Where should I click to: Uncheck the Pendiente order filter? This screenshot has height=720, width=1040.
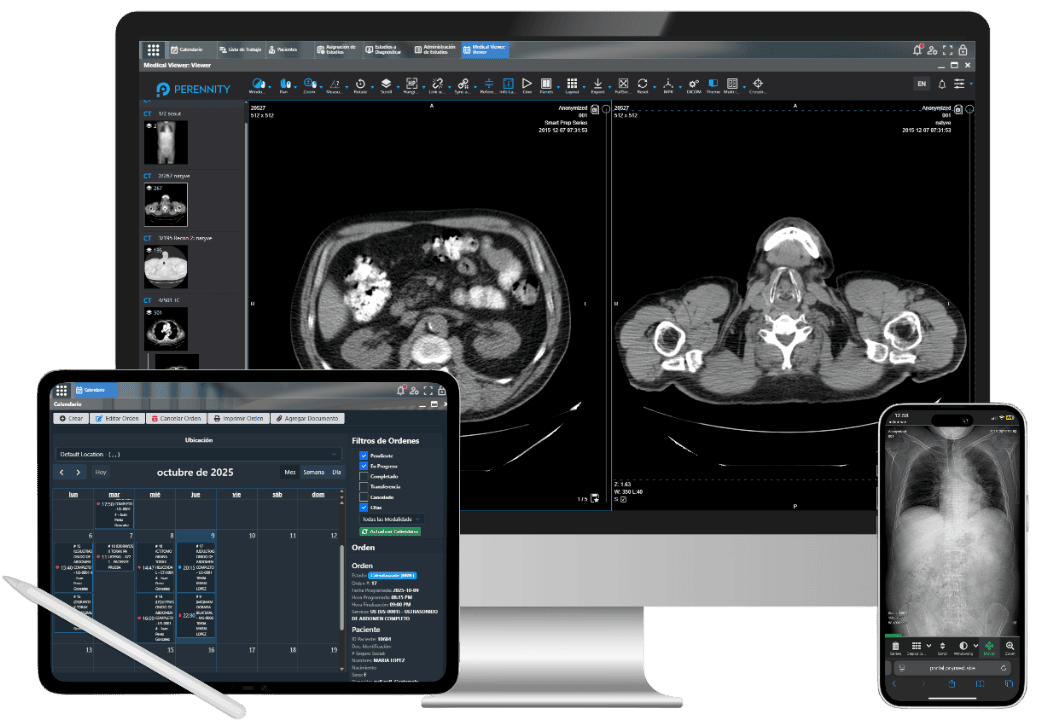[363, 456]
